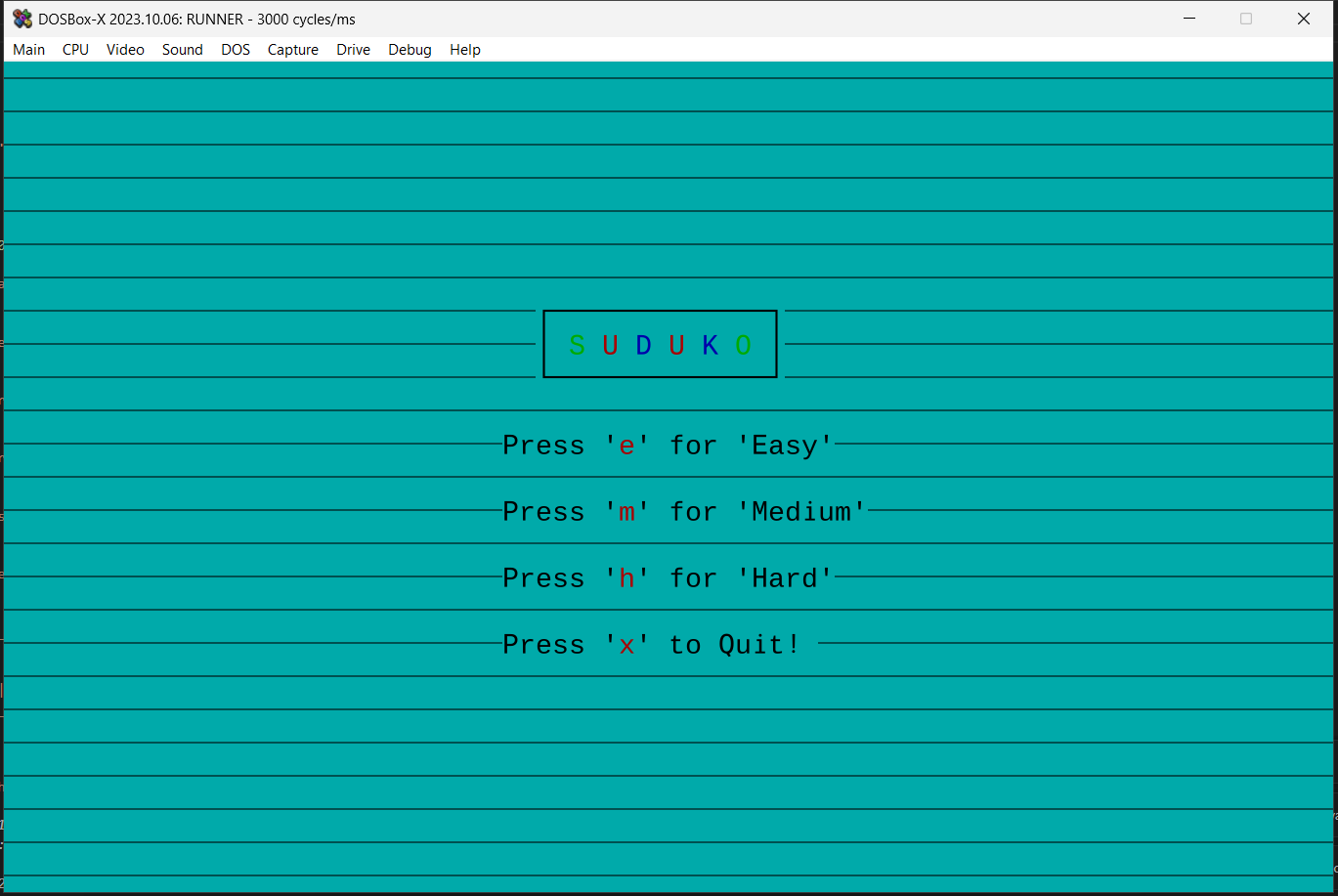Click the red letter 'e' in the Easy line
1338x896 pixels.
626,446
